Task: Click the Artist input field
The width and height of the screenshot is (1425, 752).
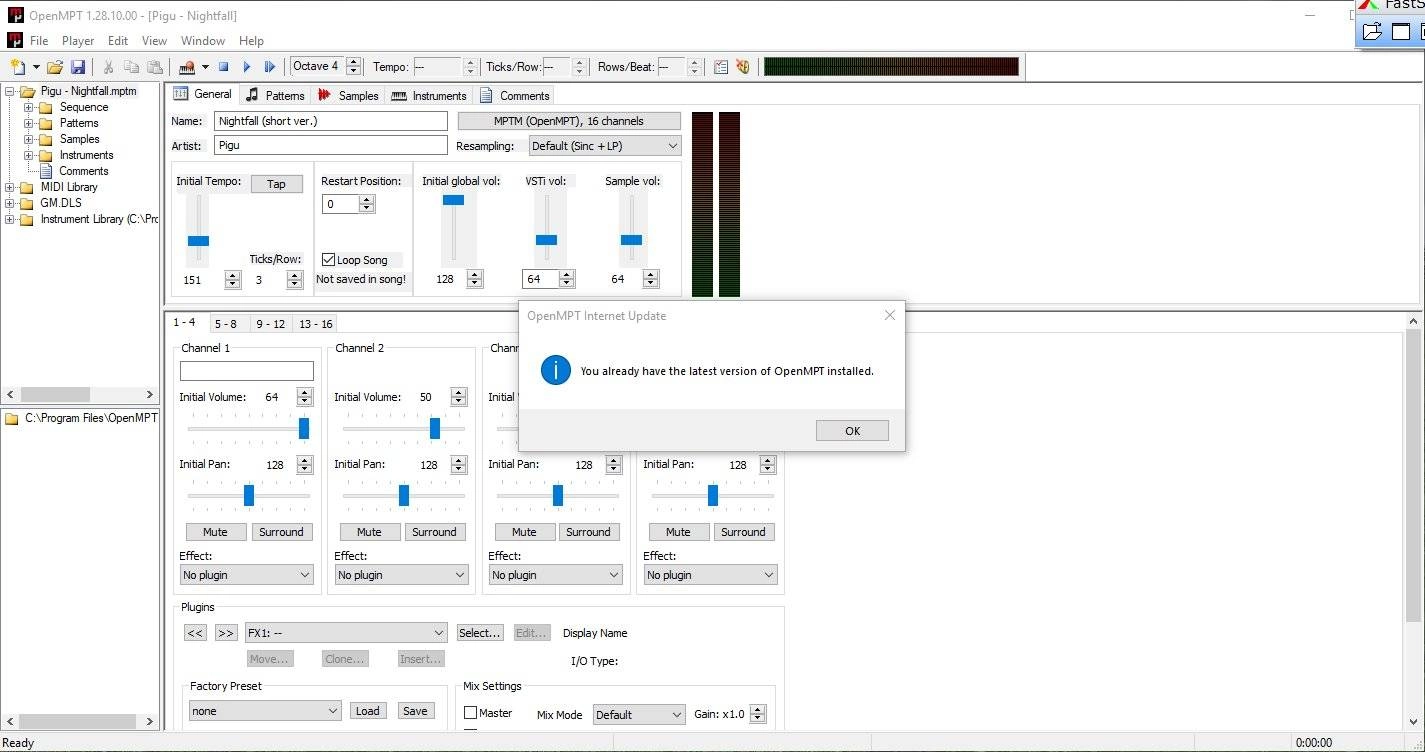Action: pos(331,146)
